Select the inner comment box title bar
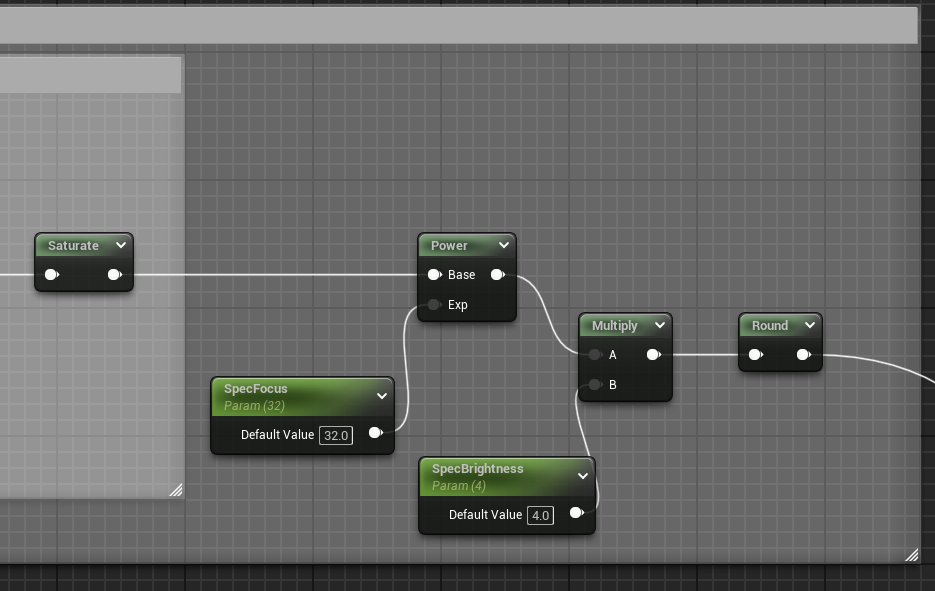The height and width of the screenshot is (591, 935). (91, 75)
